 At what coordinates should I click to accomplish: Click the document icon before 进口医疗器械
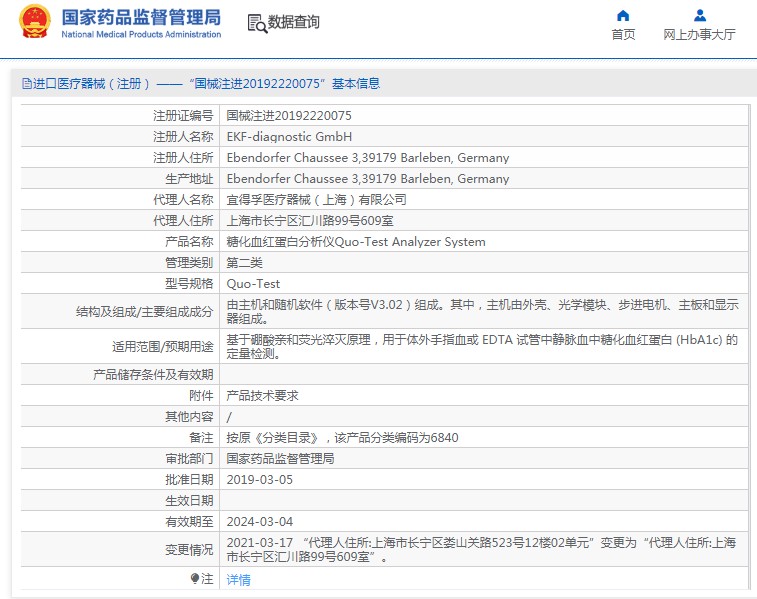pos(27,84)
